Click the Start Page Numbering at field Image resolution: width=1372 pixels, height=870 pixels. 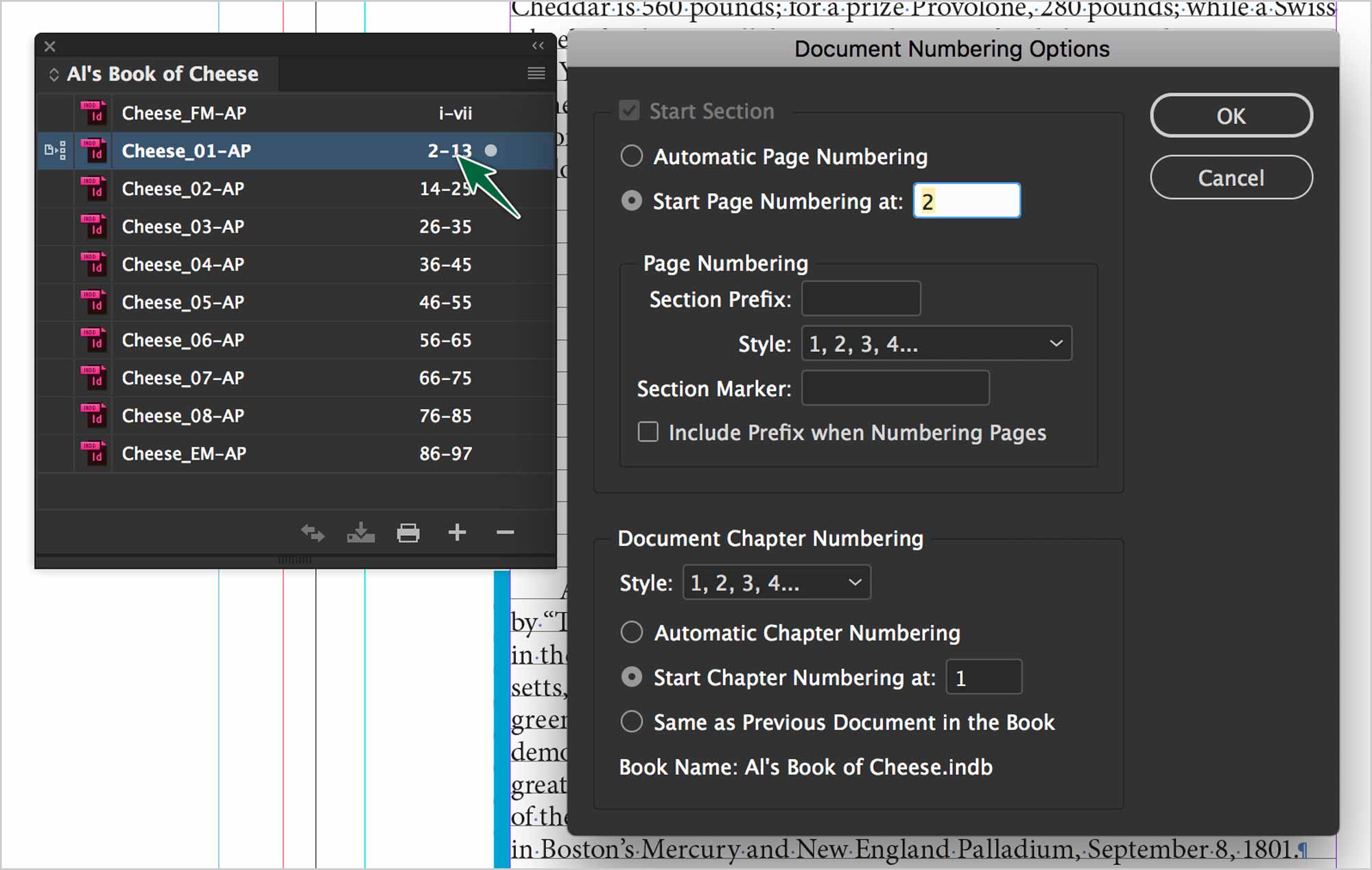coord(967,201)
